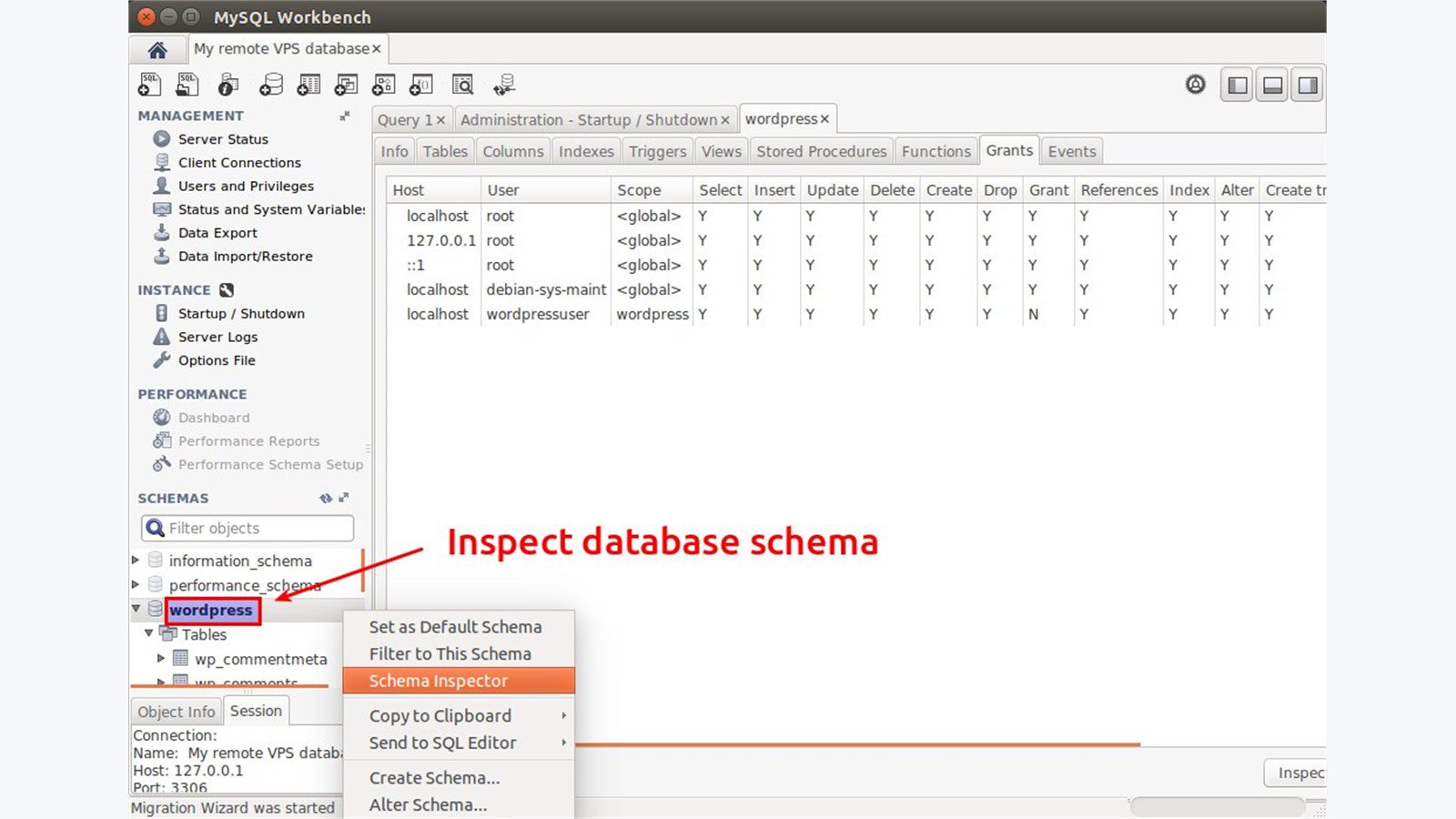Reconnect to DBMS toolbar icon
The height and width of the screenshot is (819, 1456).
[504, 85]
